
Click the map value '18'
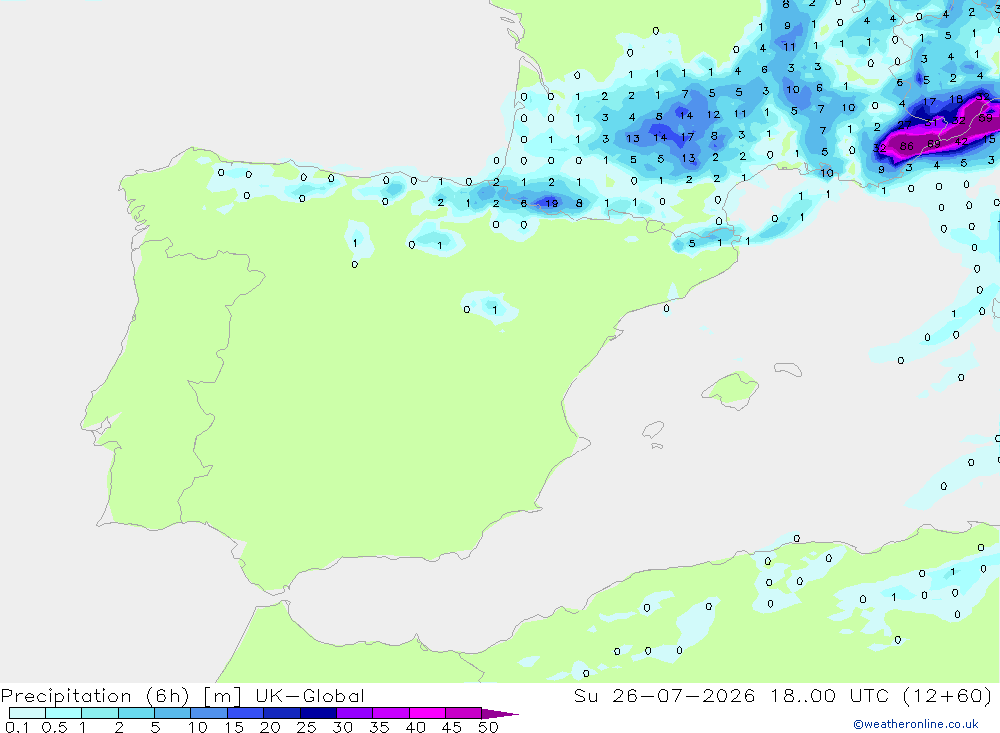coord(955,99)
